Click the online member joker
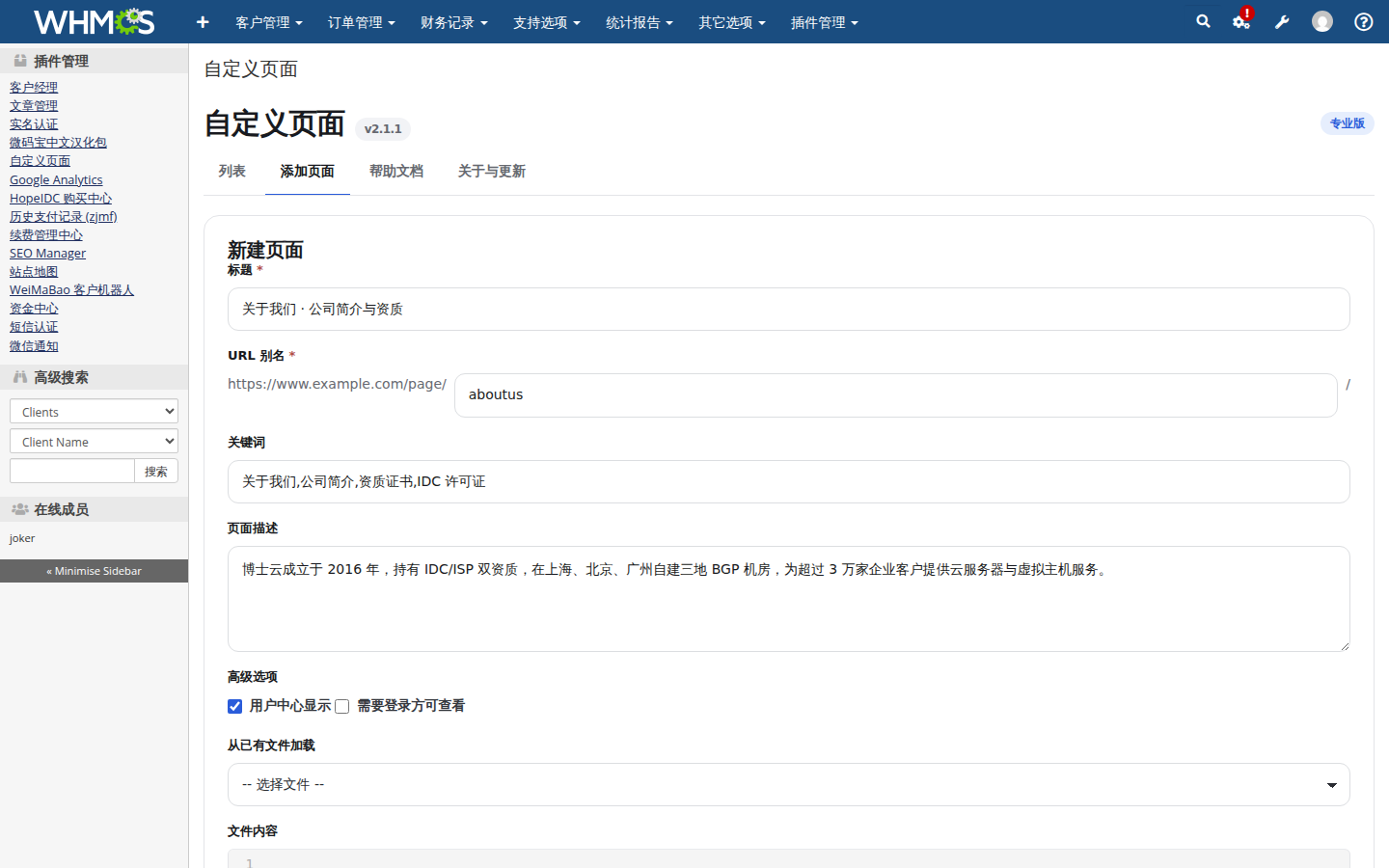The image size is (1389, 868). click(22, 539)
